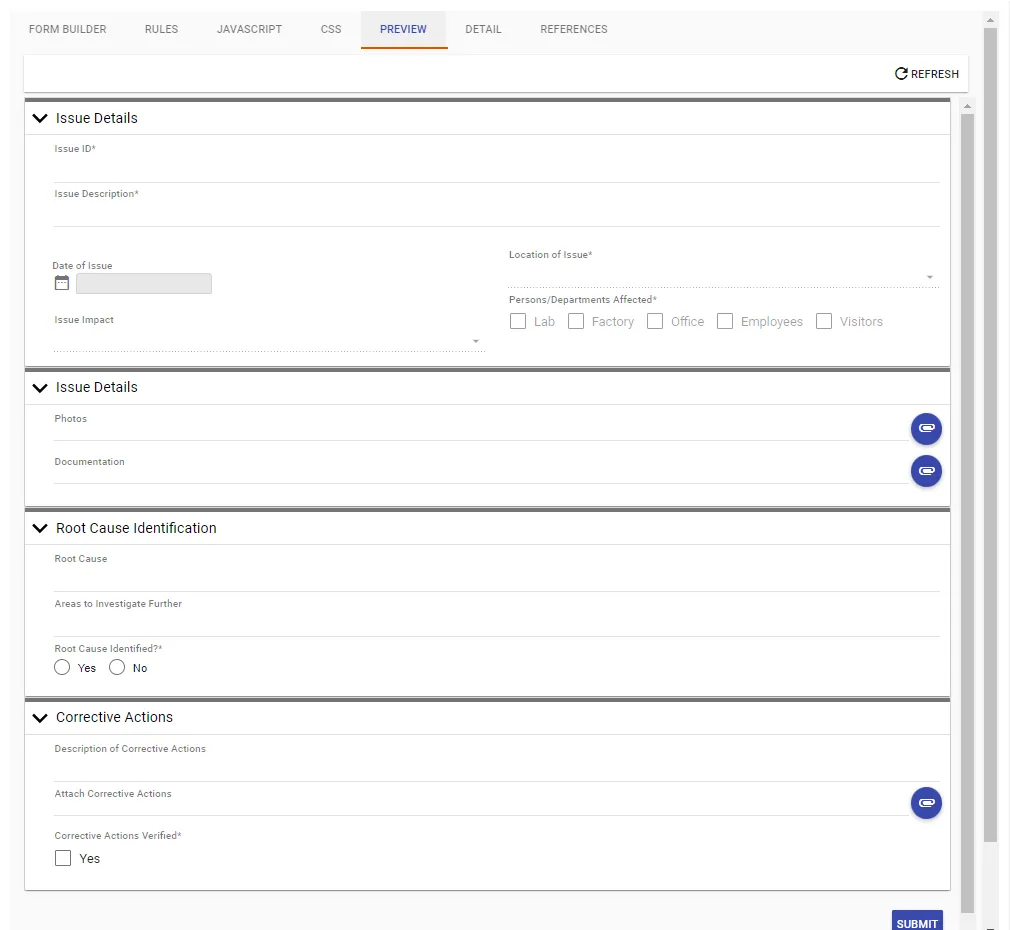This screenshot has width=1010, height=930.
Task: Switch to the Form Builder tab
Action: tap(67, 29)
